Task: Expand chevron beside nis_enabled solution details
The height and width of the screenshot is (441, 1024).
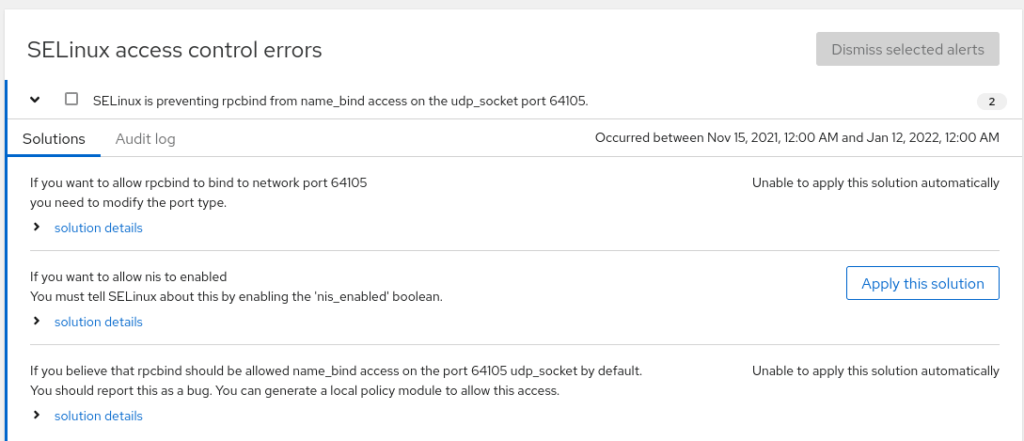Action: (x=37, y=321)
